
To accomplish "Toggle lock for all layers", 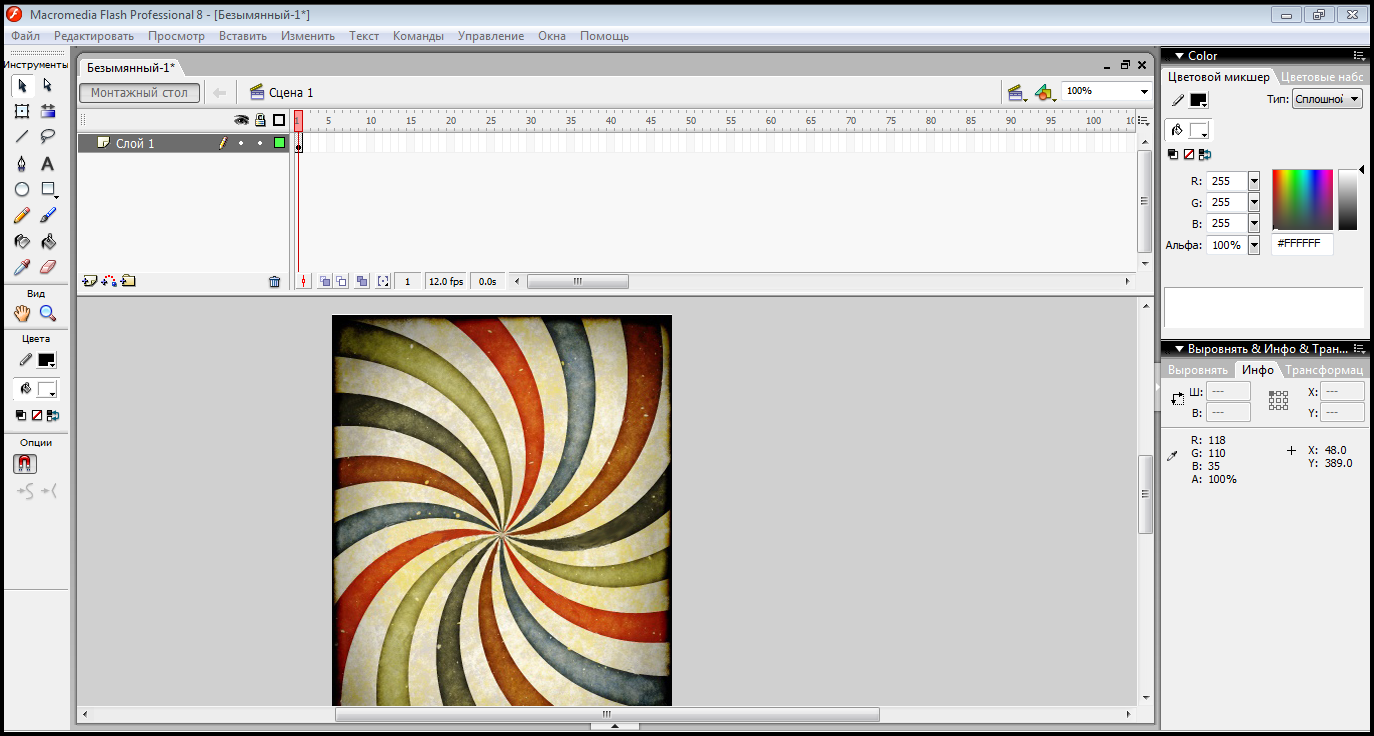I will (260, 120).
